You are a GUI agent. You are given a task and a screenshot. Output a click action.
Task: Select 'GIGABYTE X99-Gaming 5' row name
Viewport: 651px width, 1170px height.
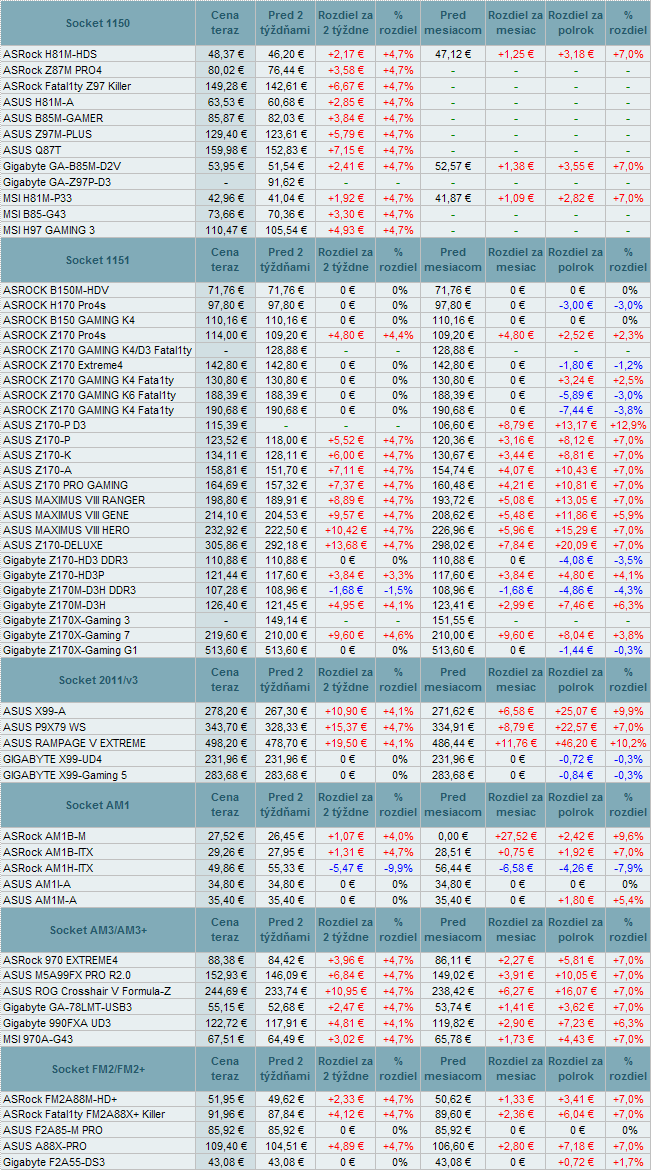coord(65,775)
